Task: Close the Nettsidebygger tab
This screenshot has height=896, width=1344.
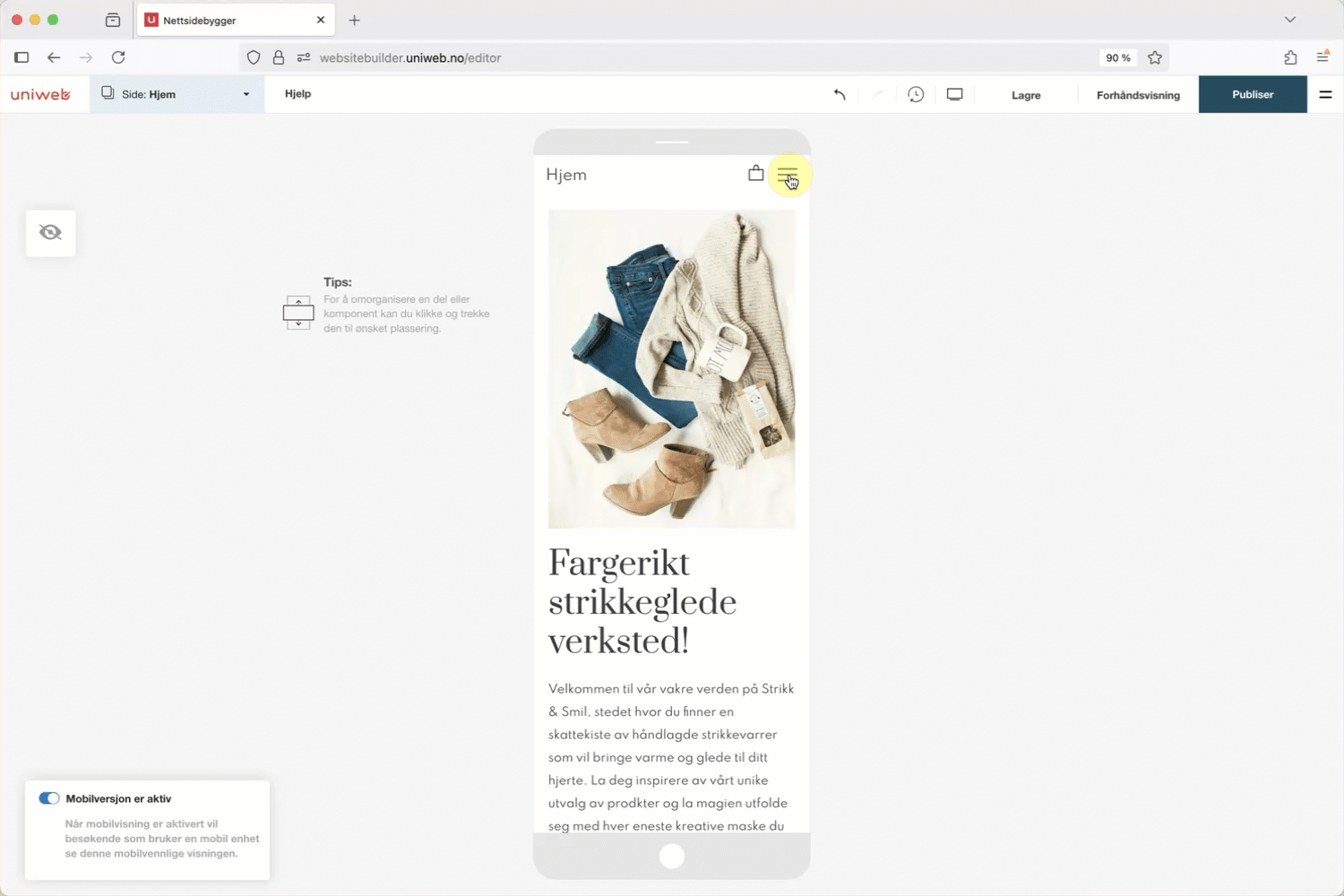Action: coord(321,20)
